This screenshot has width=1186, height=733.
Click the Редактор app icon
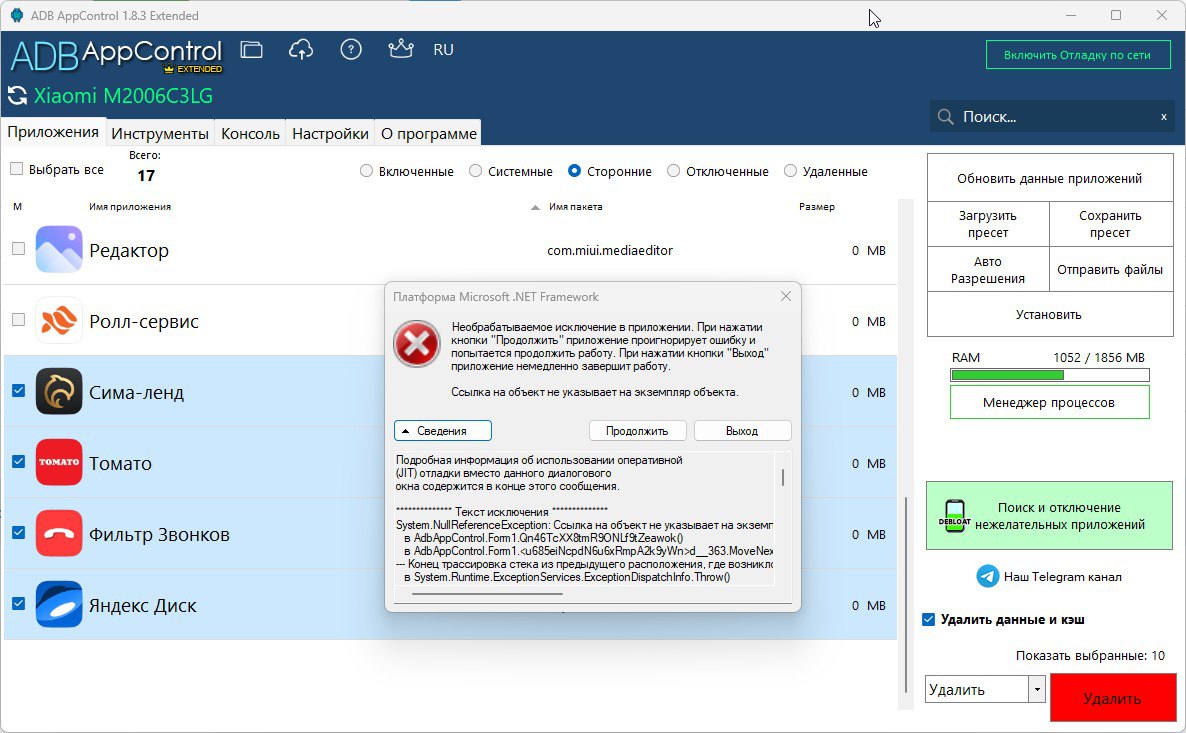(59, 250)
